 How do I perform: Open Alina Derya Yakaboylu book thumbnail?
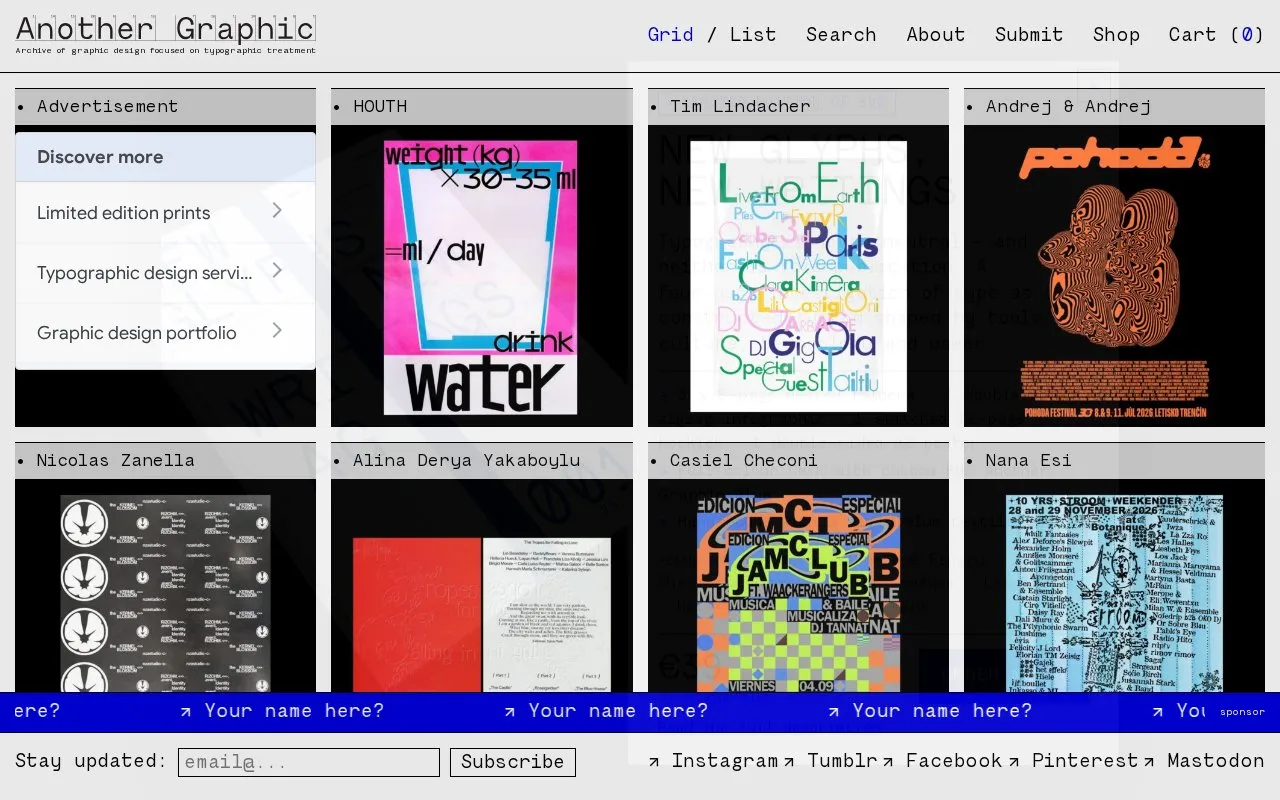click(481, 614)
